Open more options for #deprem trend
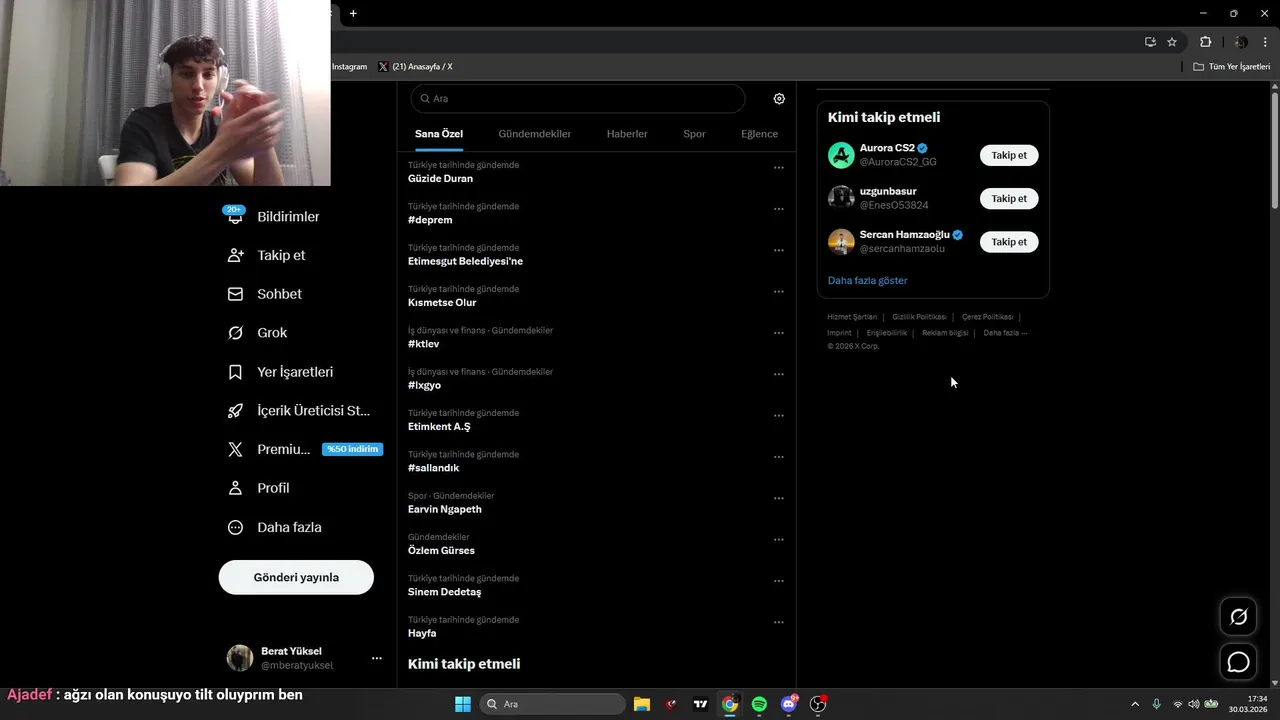The height and width of the screenshot is (720, 1280). pos(779,209)
